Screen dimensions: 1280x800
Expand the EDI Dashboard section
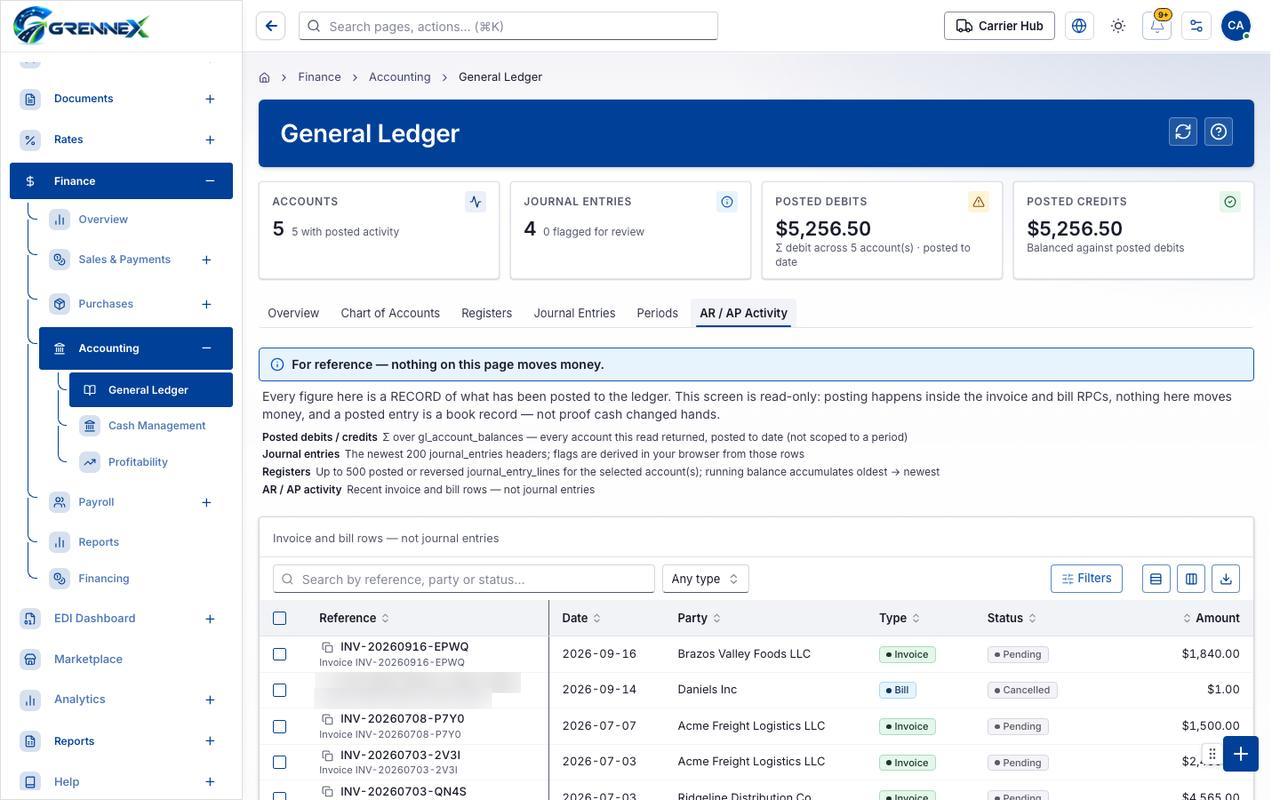pos(210,619)
